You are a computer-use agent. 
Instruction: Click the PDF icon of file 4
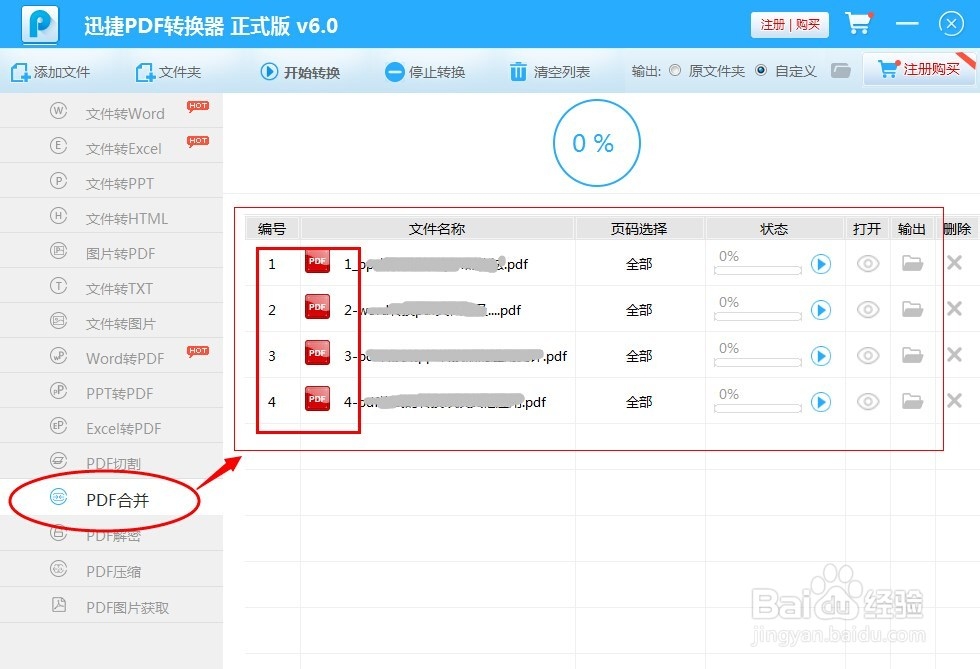click(x=318, y=399)
